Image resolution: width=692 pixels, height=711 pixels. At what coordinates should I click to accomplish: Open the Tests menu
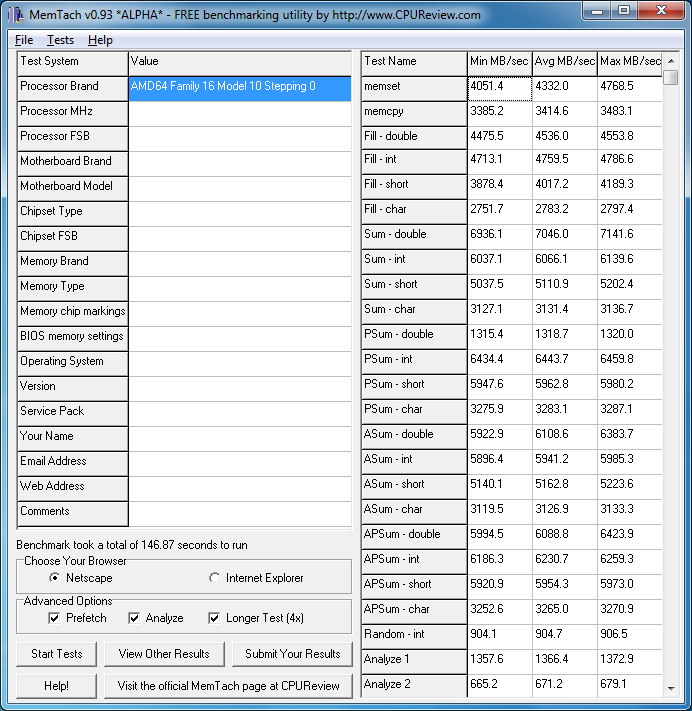tap(60, 40)
